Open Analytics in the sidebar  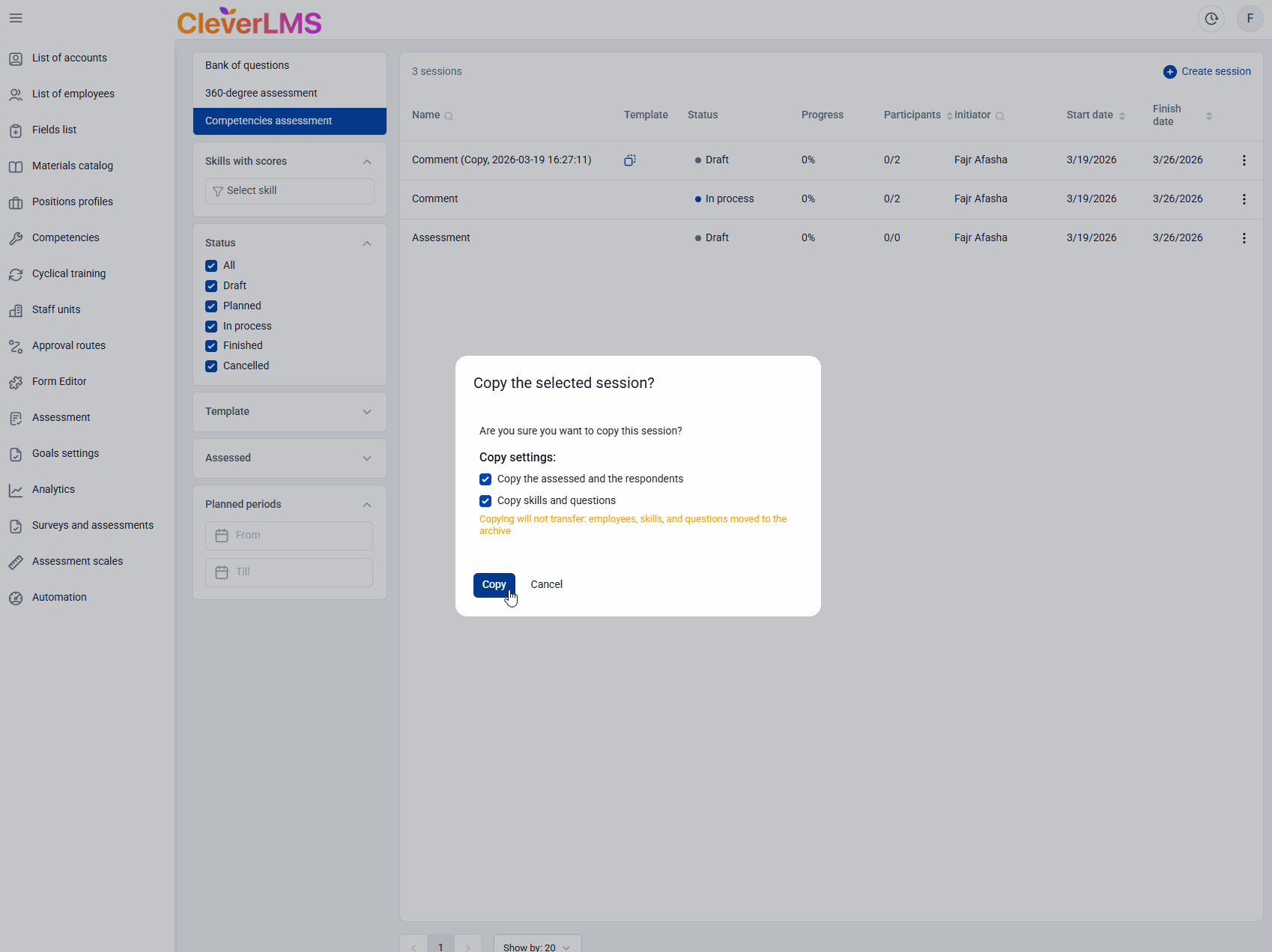tap(53, 489)
